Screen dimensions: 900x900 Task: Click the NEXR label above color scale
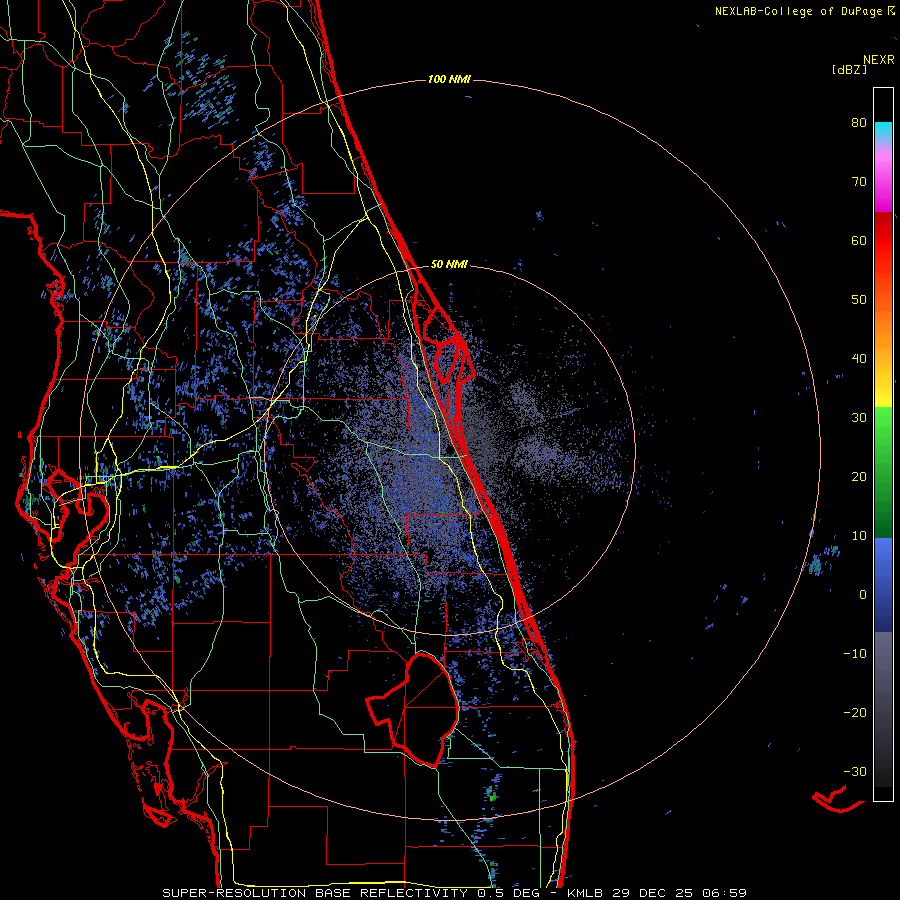click(x=879, y=59)
